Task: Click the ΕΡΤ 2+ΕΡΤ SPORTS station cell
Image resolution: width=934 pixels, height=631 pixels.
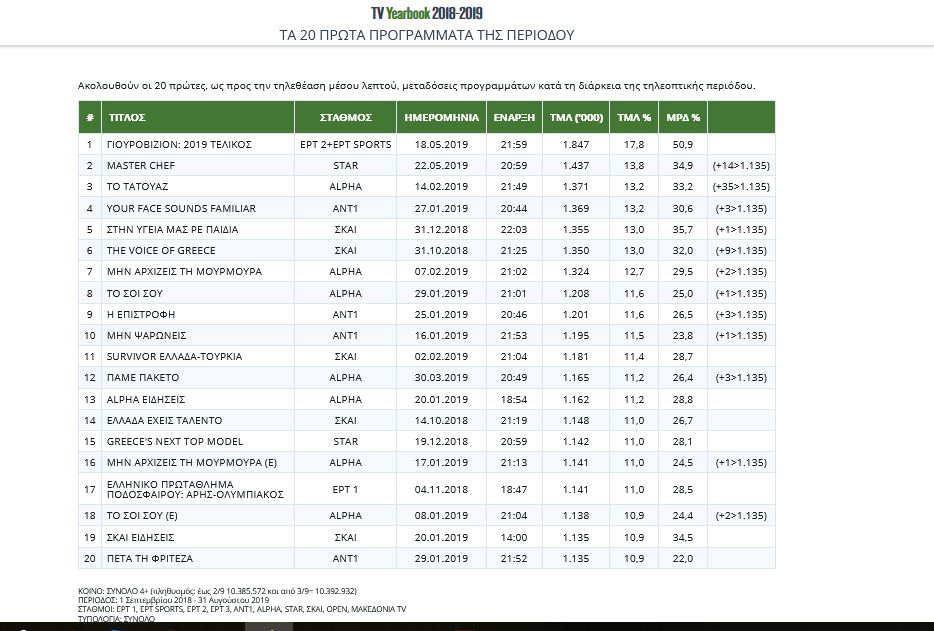Action: tap(346, 144)
